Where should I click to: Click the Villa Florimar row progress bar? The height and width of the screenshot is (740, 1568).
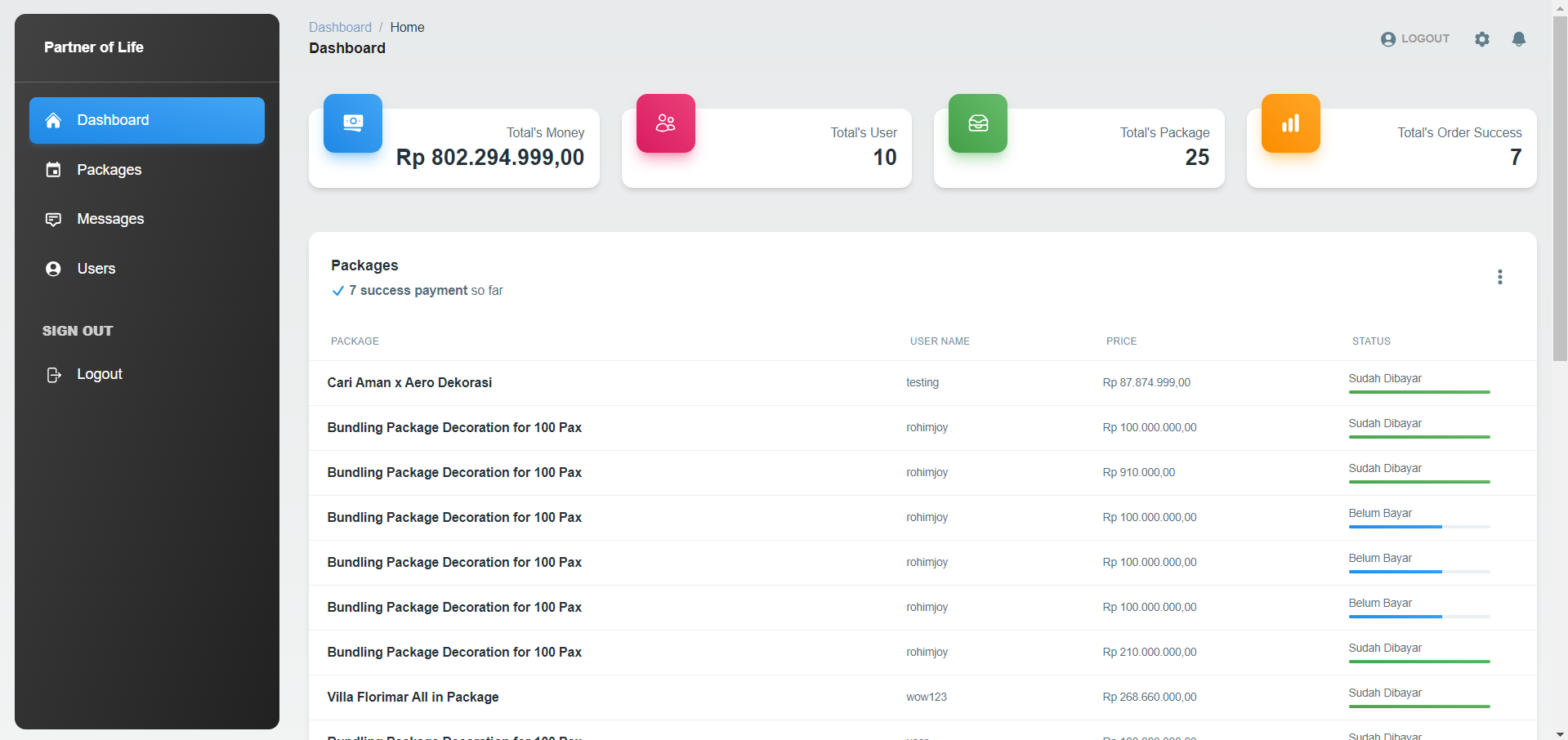(x=1419, y=707)
